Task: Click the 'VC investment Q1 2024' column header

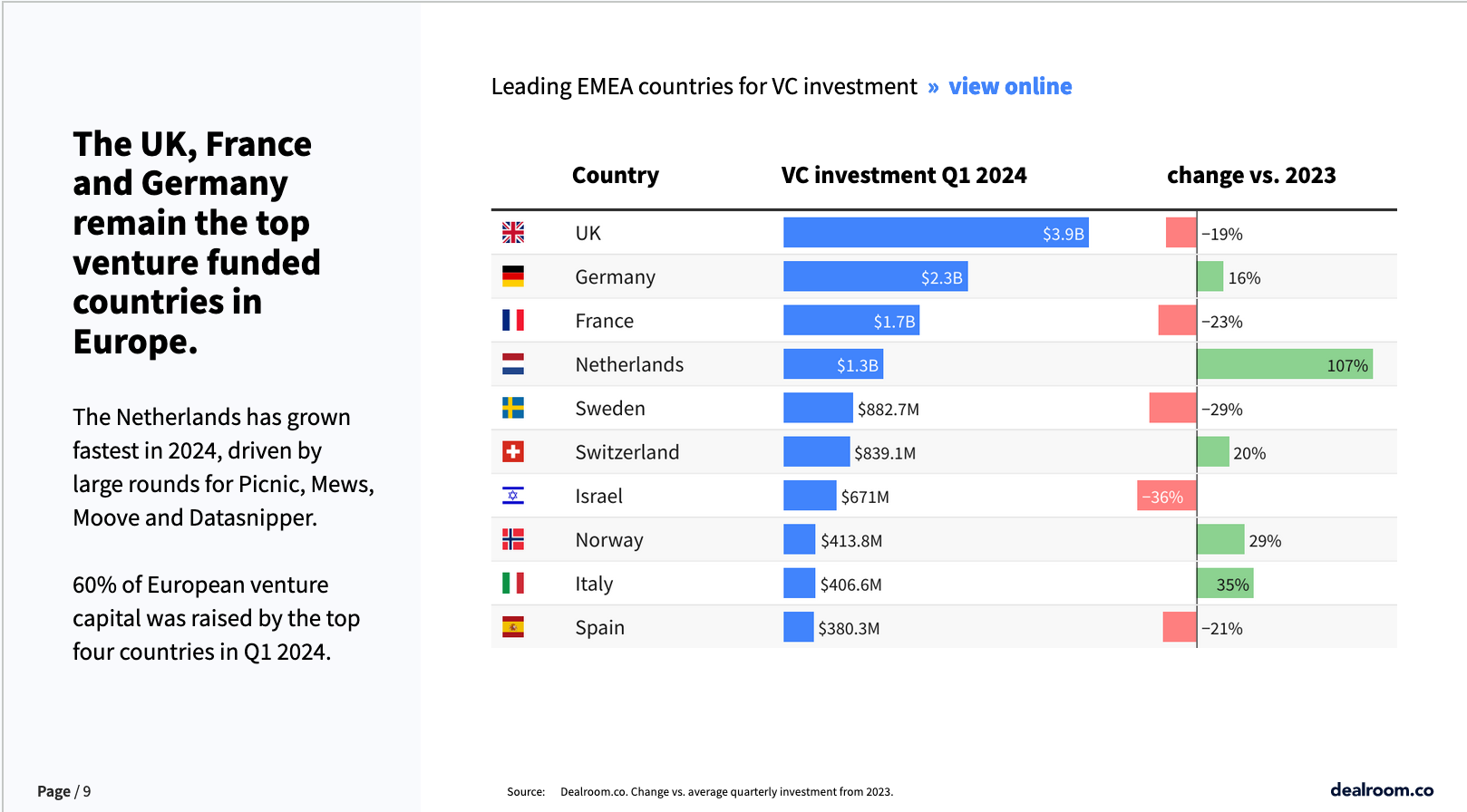Action: 904,175
